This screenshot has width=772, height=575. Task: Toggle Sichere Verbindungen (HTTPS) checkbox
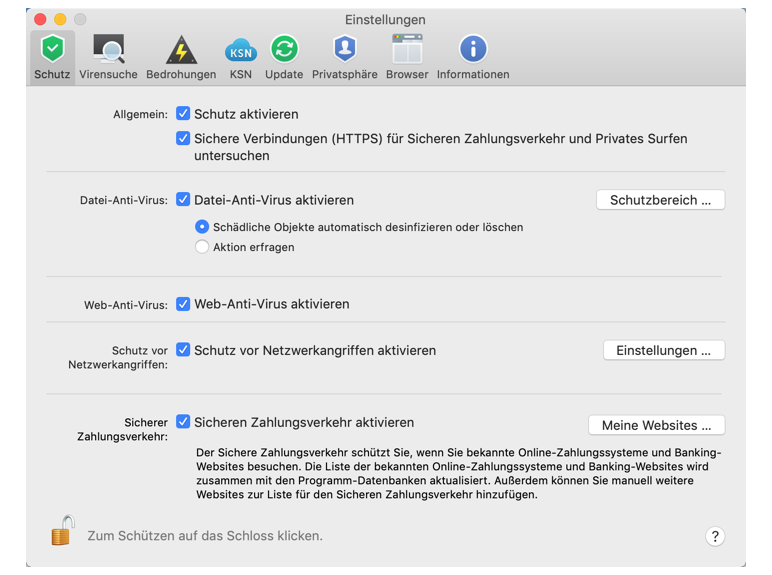point(183,139)
